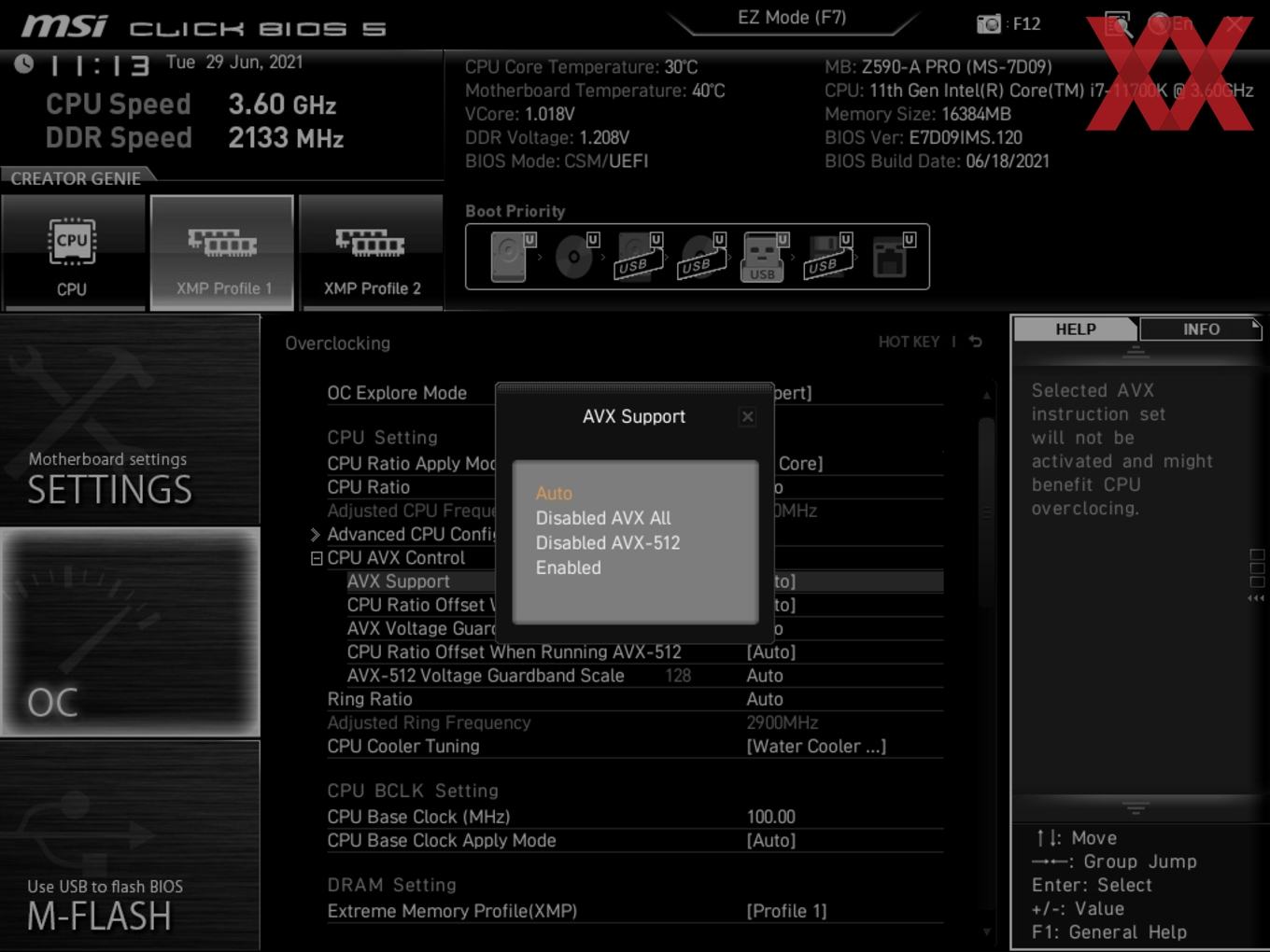Switch to EZ Mode (F7)

tap(792, 18)
